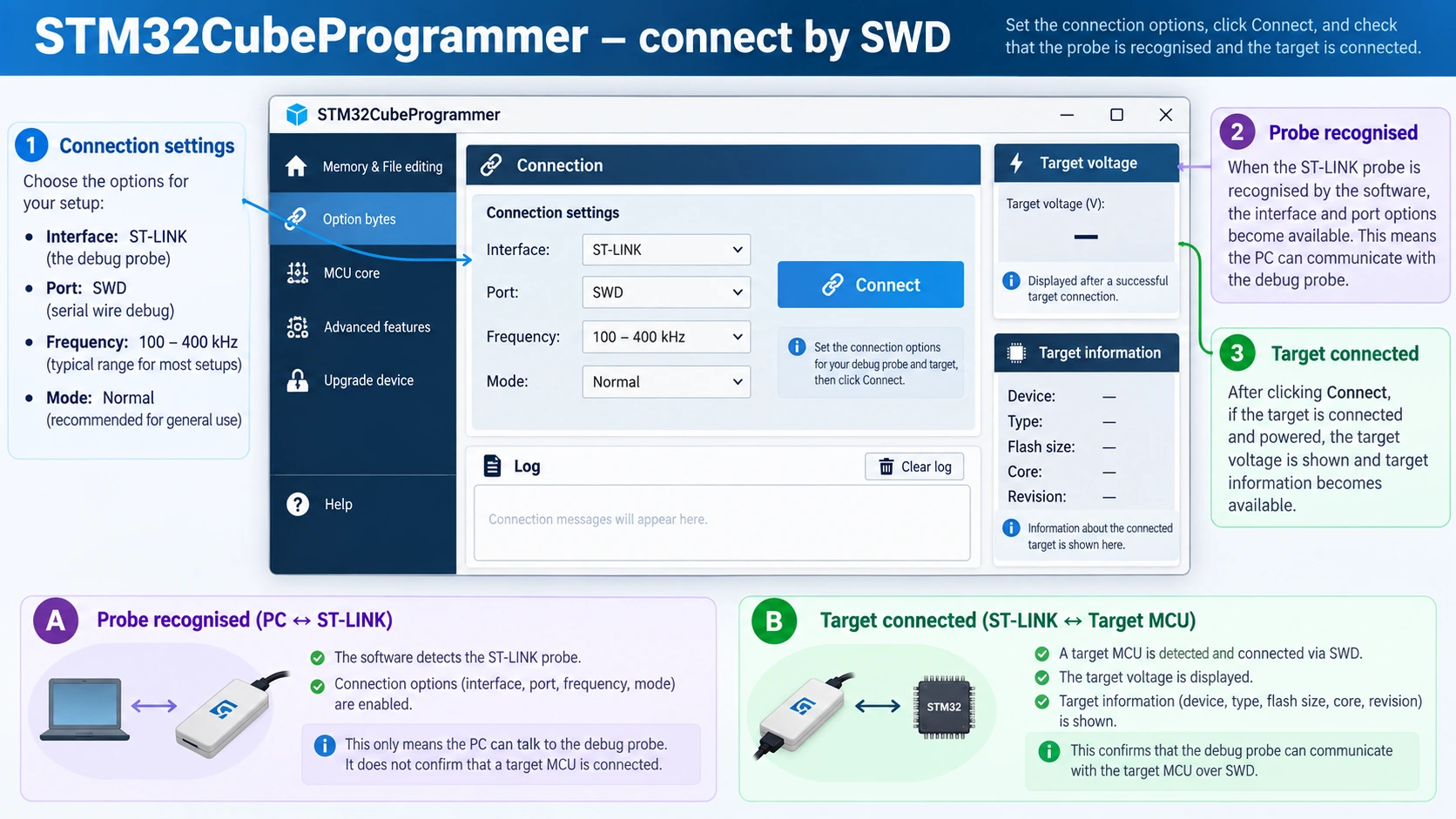Click the Advanced features gear icon
This screenshot has width=1456, height=819.
298,327
